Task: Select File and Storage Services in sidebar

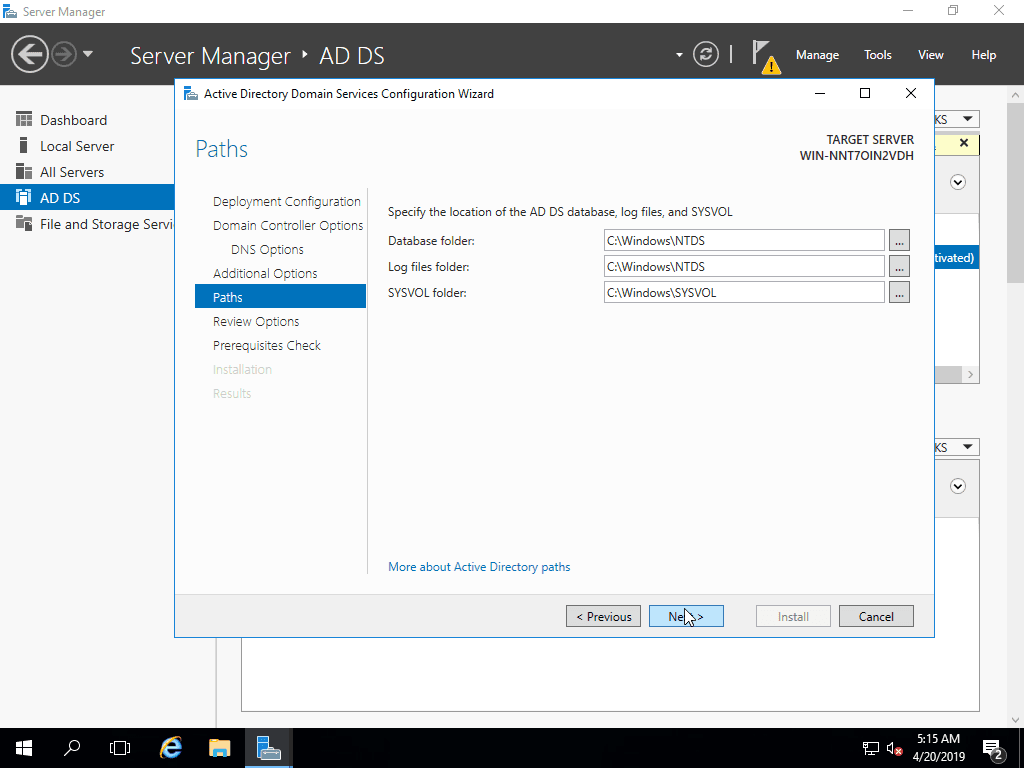Action: [x=88, y=224]
